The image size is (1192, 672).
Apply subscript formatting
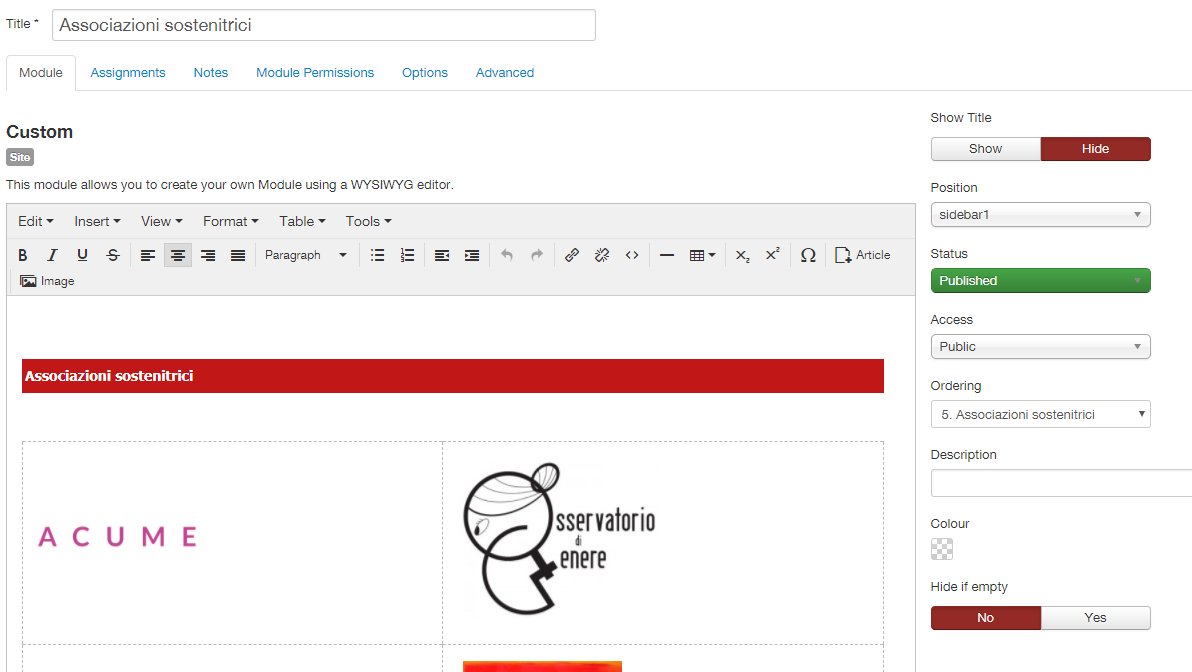click(x=743, y=255)
